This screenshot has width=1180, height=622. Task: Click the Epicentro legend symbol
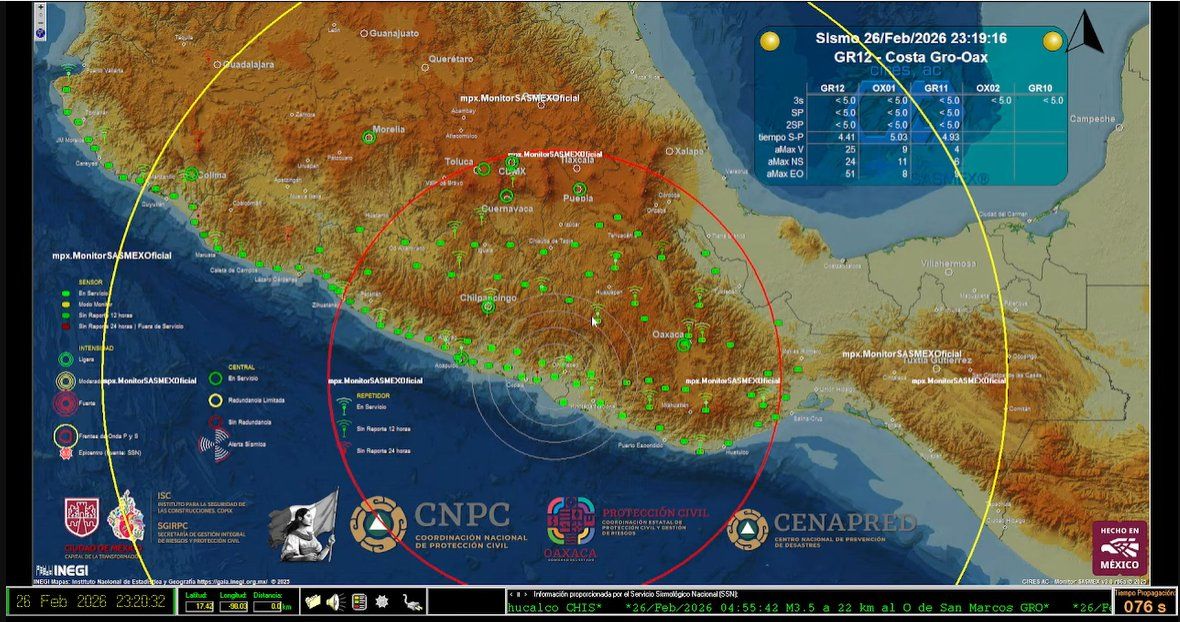click(66, 453)
